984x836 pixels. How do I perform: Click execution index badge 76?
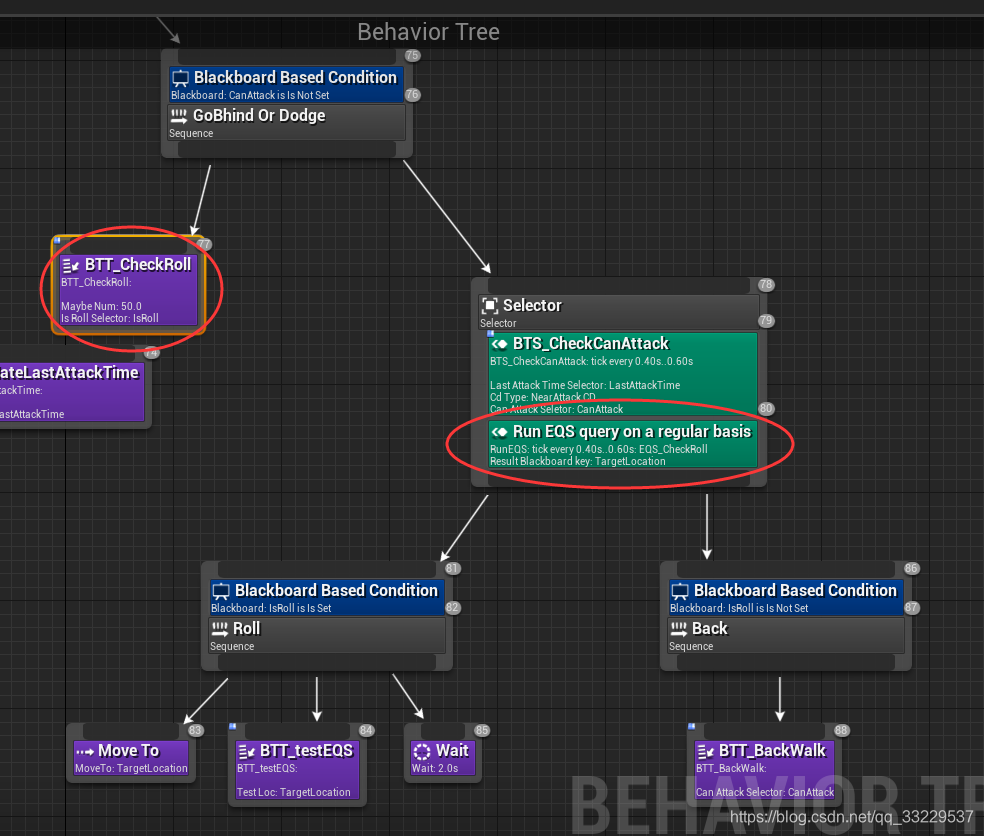pos(412,95)
